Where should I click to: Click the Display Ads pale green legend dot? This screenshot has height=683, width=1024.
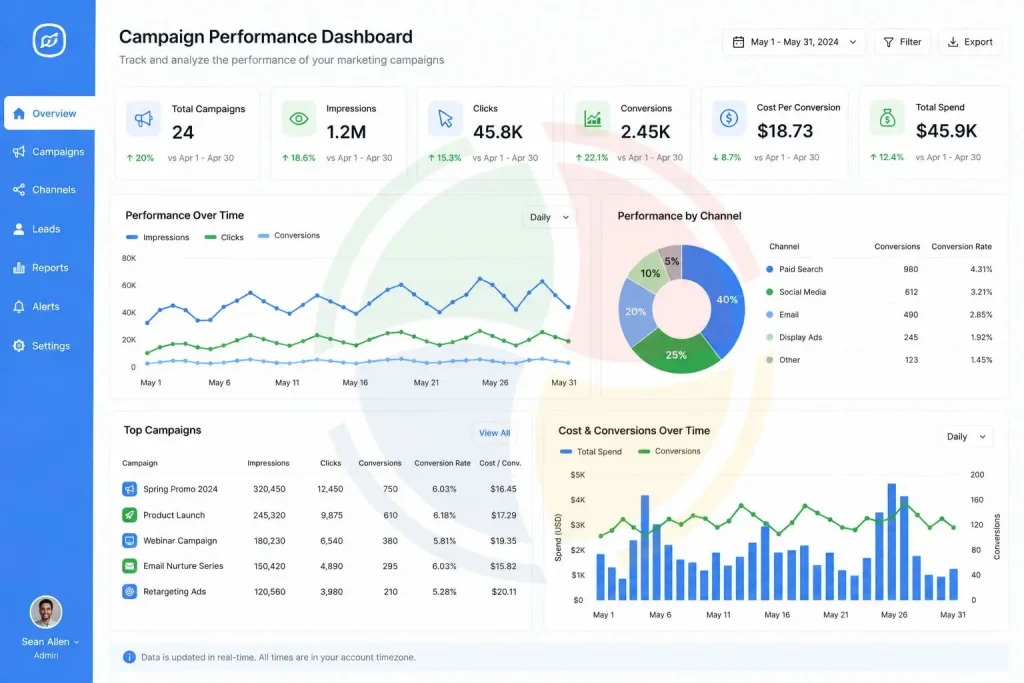tap(769, 338)
